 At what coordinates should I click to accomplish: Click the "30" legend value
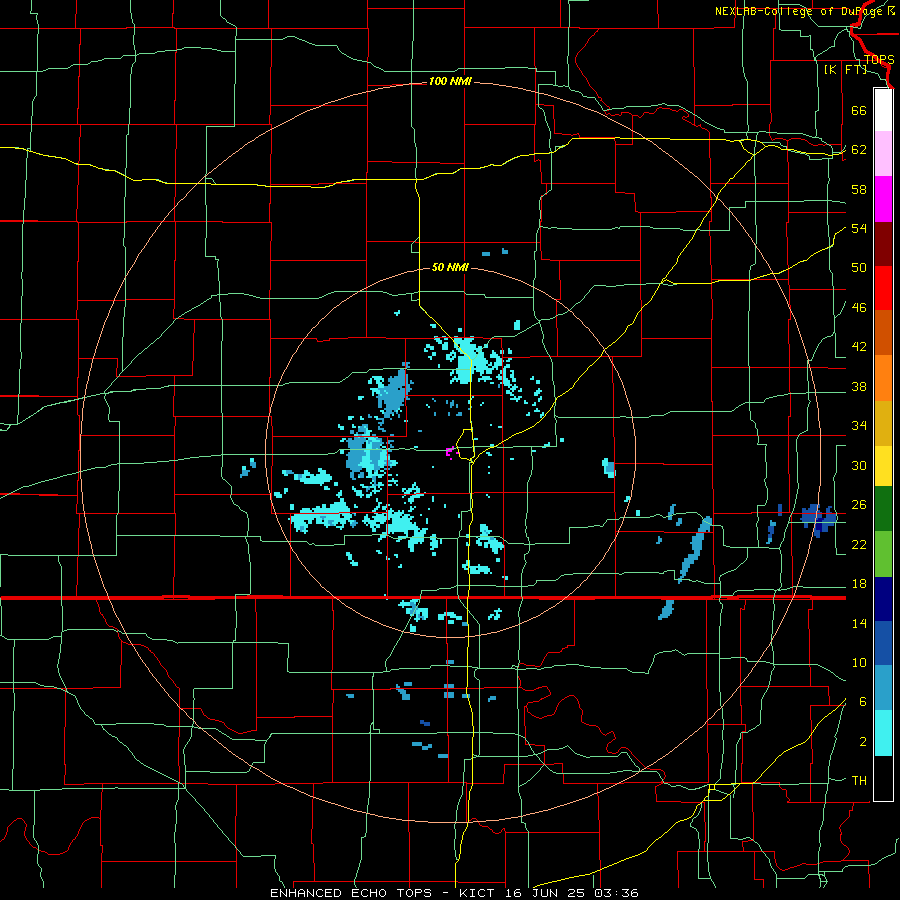(x=859, y=465)
